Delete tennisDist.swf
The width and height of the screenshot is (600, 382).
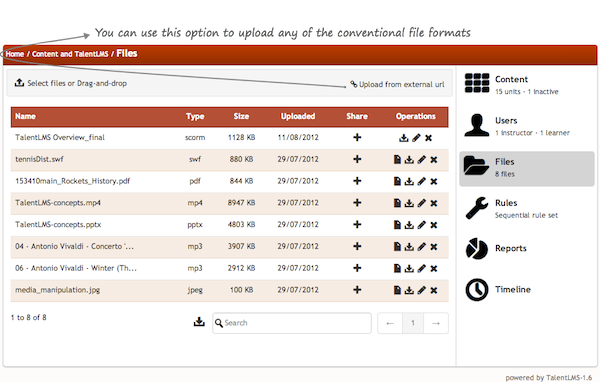pos(434,160)
